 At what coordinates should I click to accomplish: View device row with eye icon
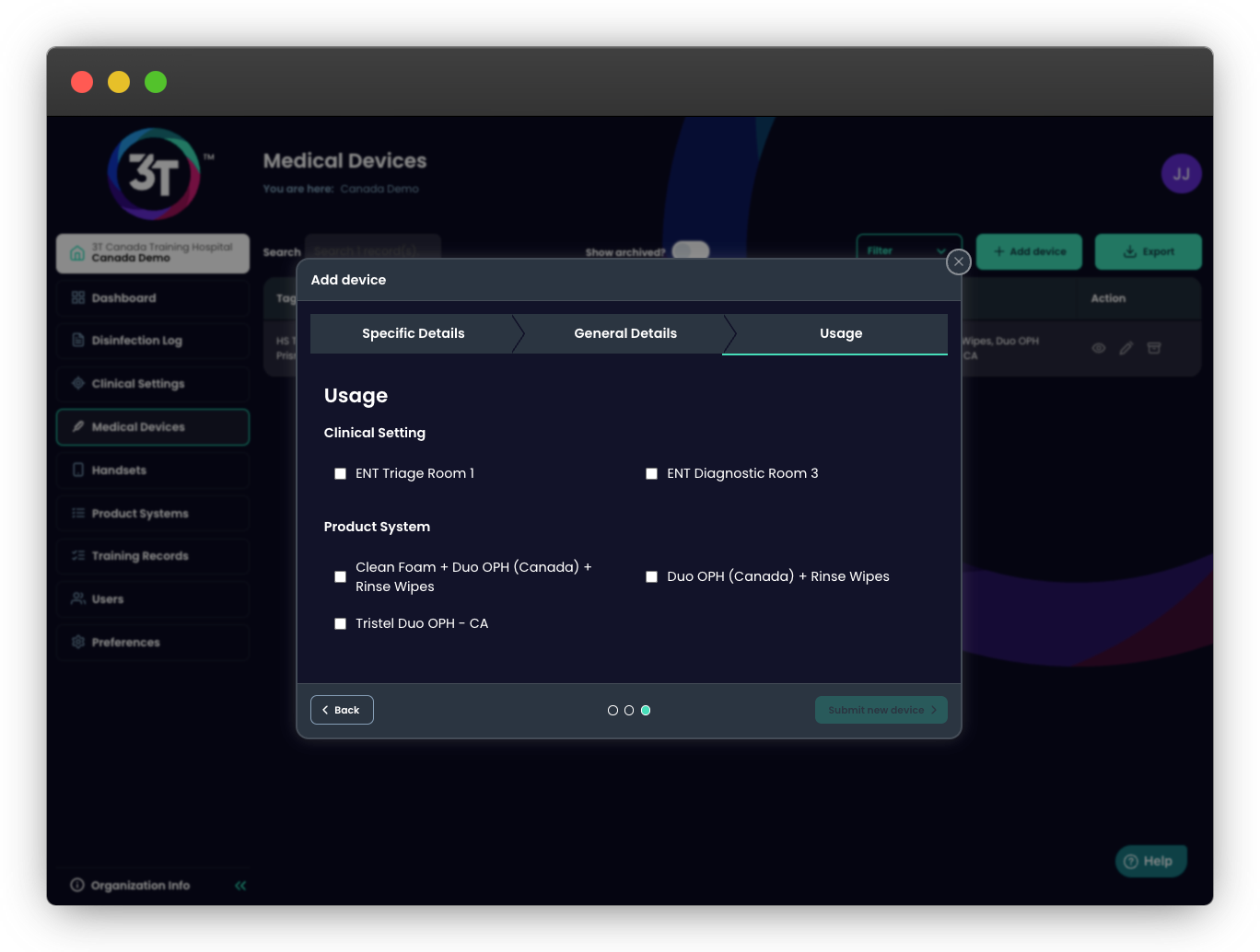point(1098,348)
